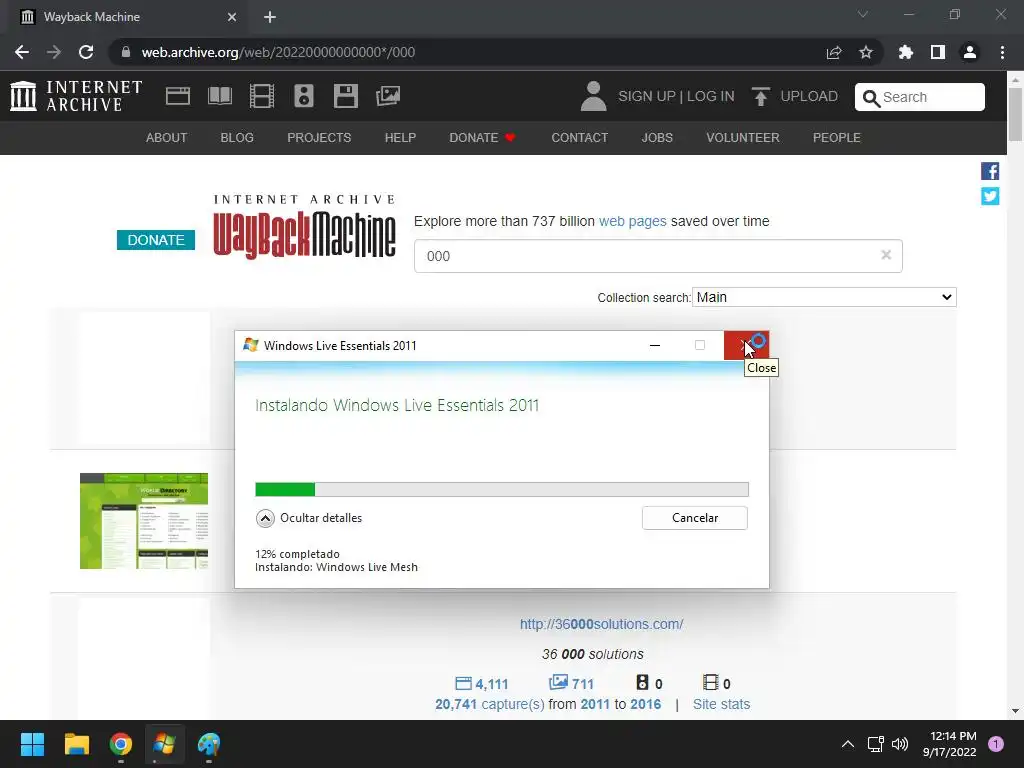1024x768 pixels.
Task: Go back to the previous page in Chrome
Action: point(22,52)
